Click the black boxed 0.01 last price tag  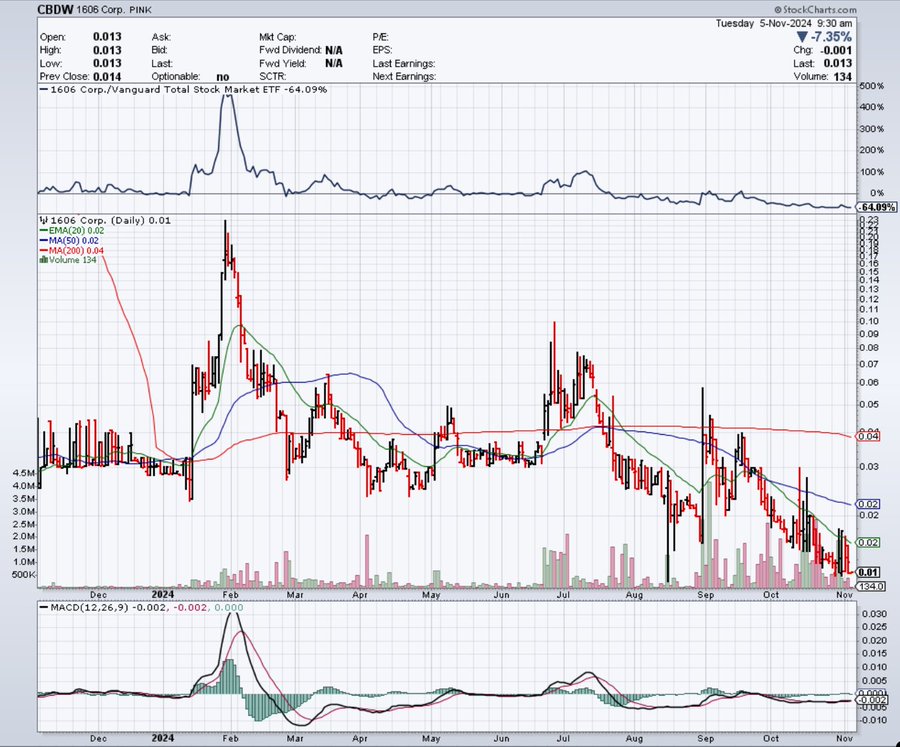868,572
